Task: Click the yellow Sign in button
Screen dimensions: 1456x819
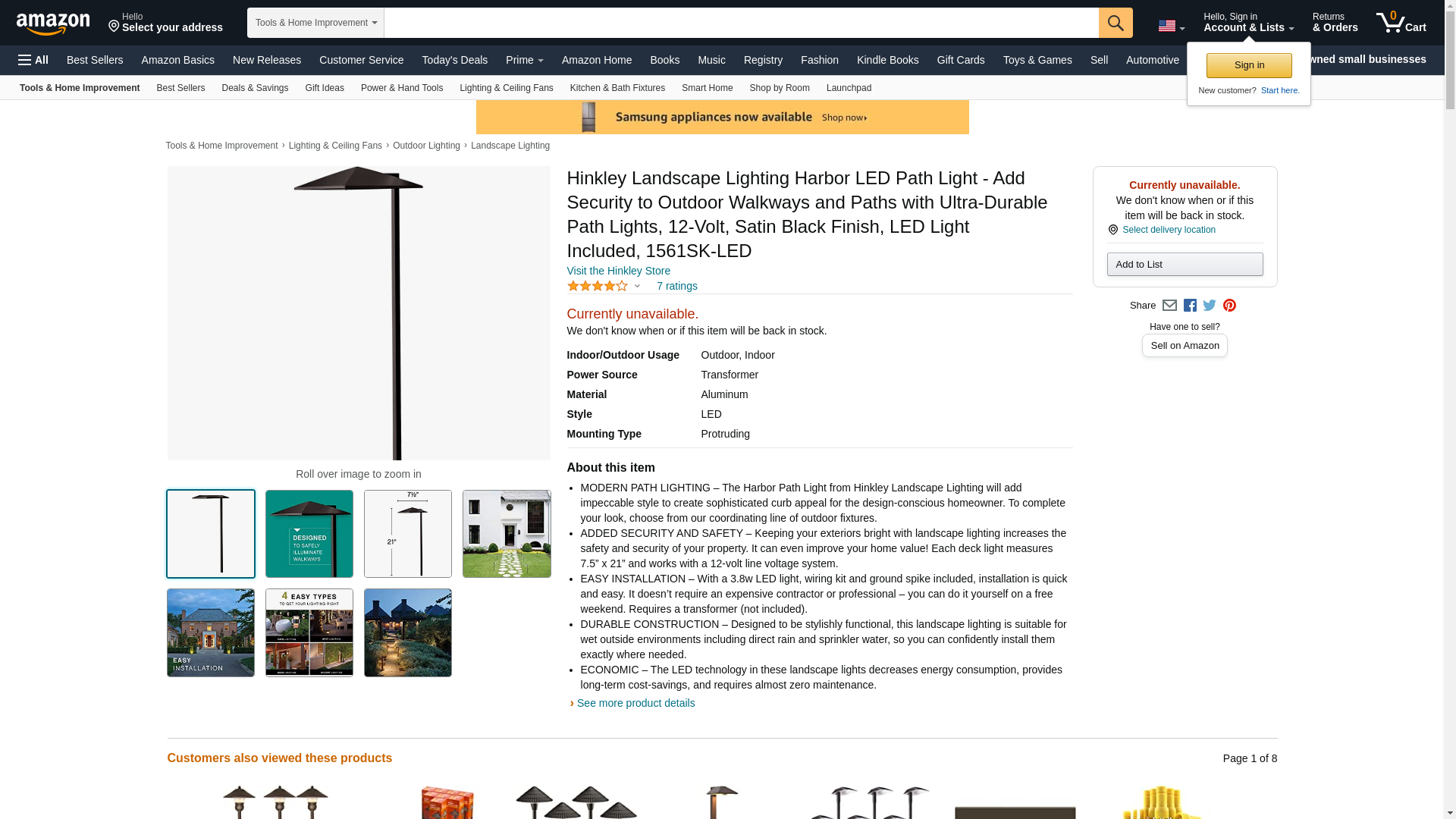Action: click(x=1249, y=65)
